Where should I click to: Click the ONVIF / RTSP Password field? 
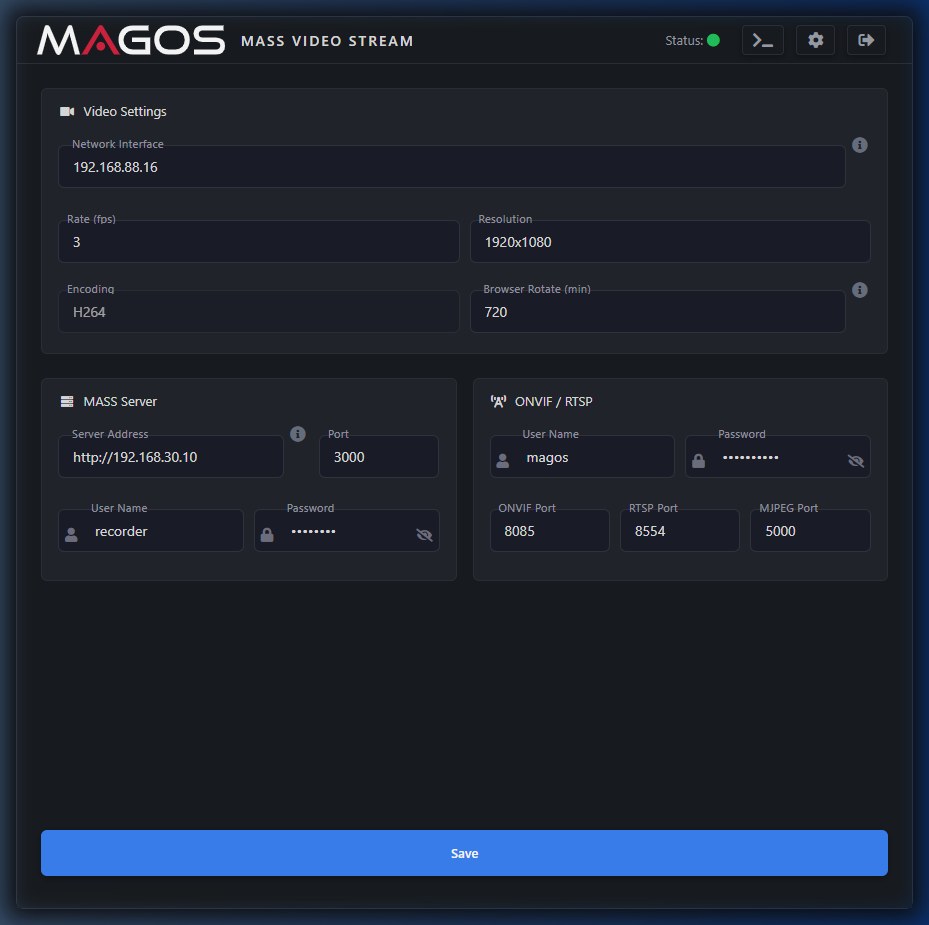click(x=777, y=457)
